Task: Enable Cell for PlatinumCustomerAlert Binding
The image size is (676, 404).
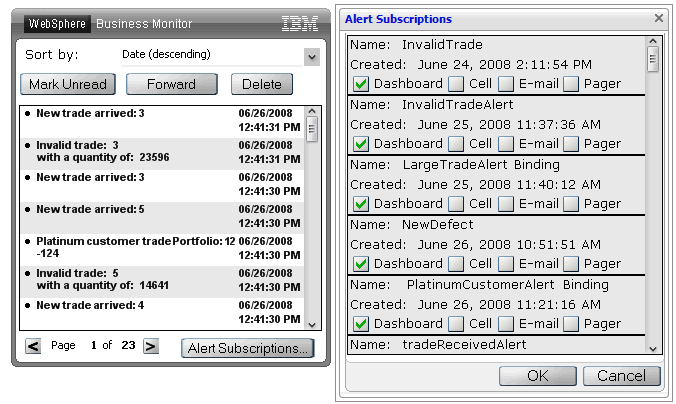Action: pos(456,323)
